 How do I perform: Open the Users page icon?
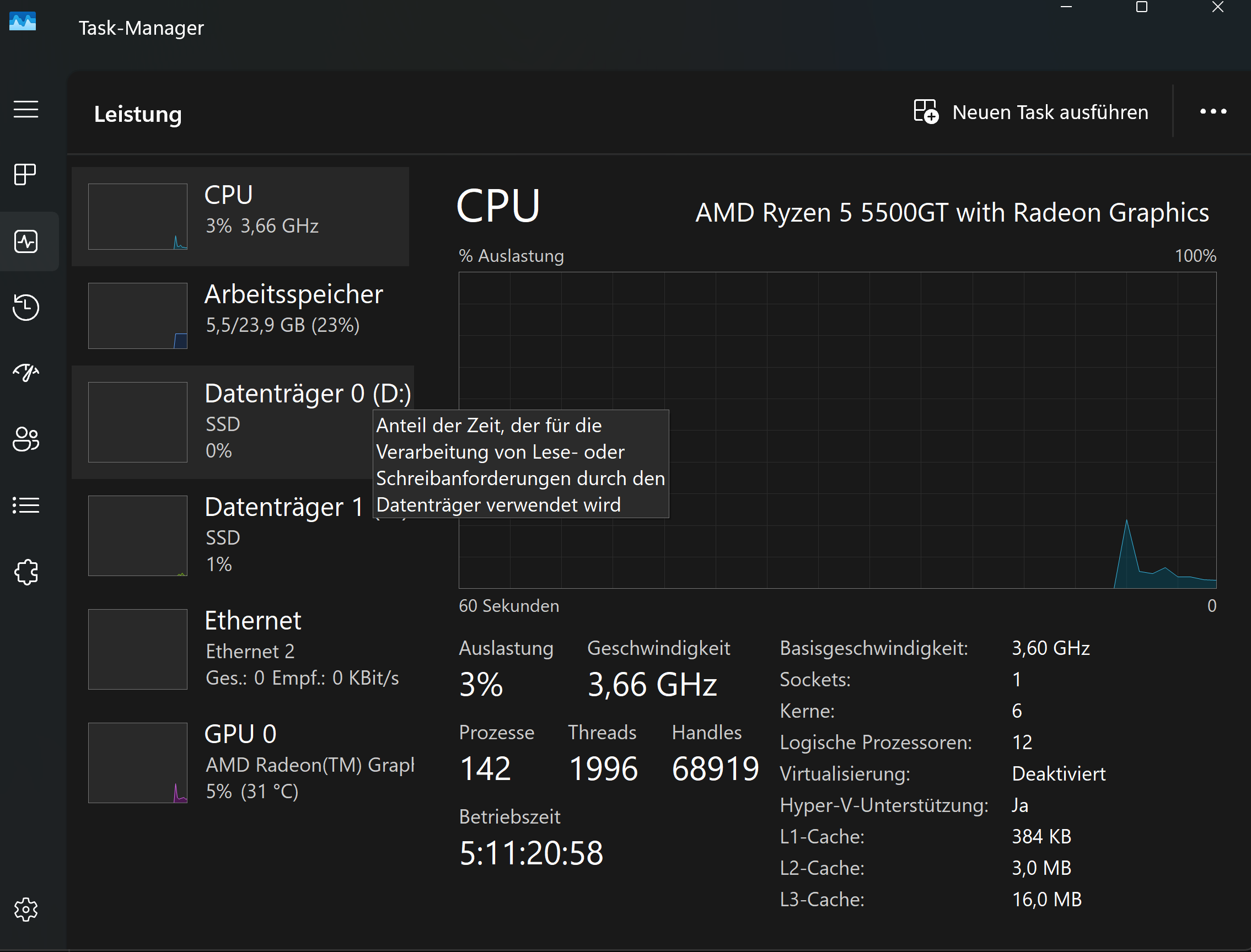26,439
